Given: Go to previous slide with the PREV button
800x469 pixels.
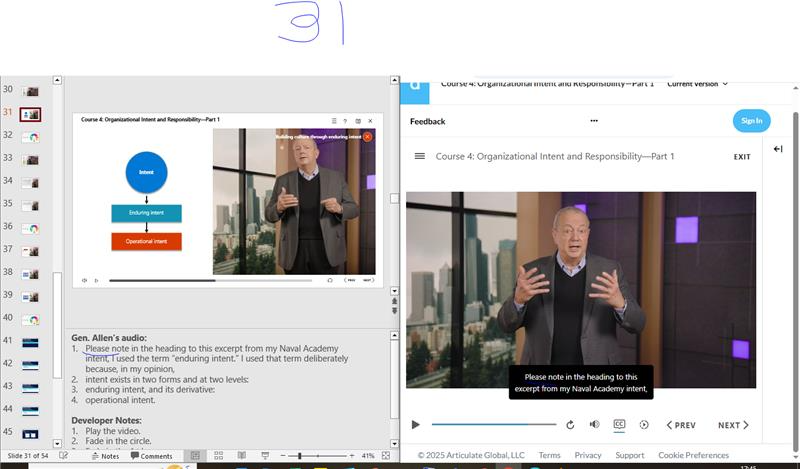Looking at the screenshot, I should (x=681, y=425).
